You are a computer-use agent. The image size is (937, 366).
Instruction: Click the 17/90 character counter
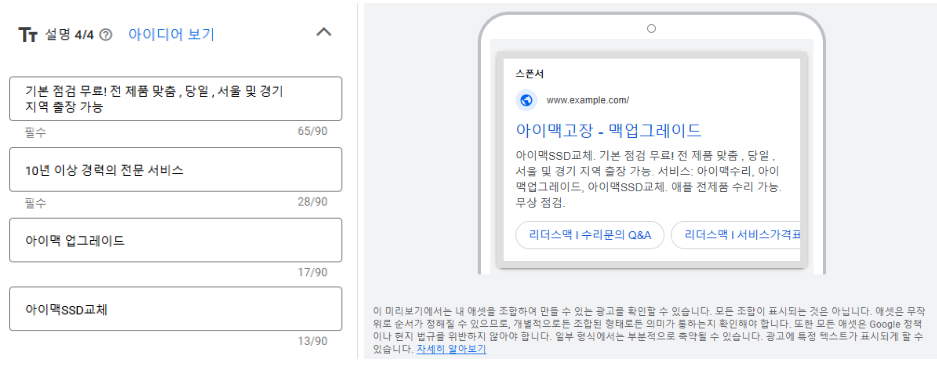coord(313,273)
